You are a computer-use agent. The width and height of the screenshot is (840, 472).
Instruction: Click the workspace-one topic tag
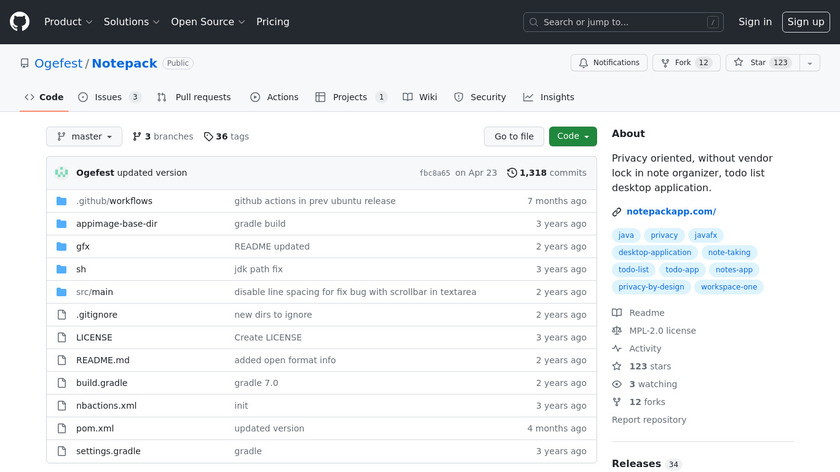tap(729, 287)
